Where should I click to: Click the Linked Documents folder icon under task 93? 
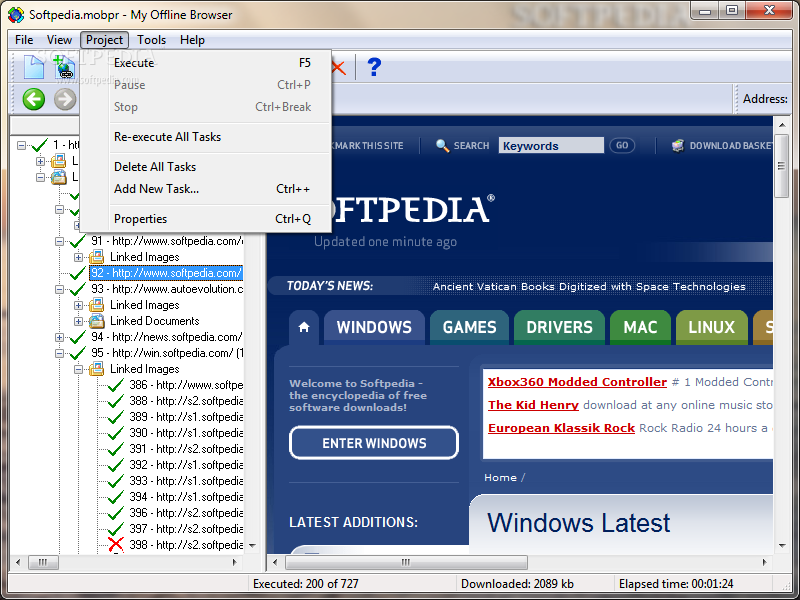click(x=96, y=321)
